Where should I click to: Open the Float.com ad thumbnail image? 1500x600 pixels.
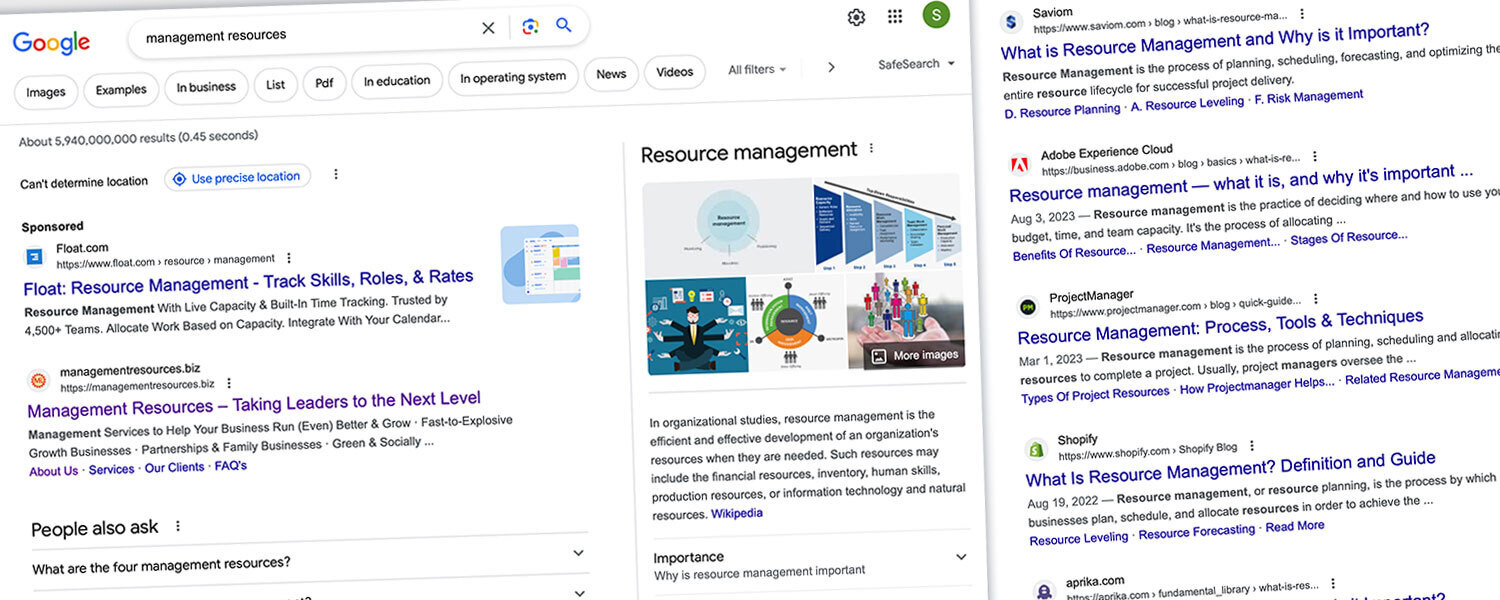pyautogui.click(x=540, y=264)
